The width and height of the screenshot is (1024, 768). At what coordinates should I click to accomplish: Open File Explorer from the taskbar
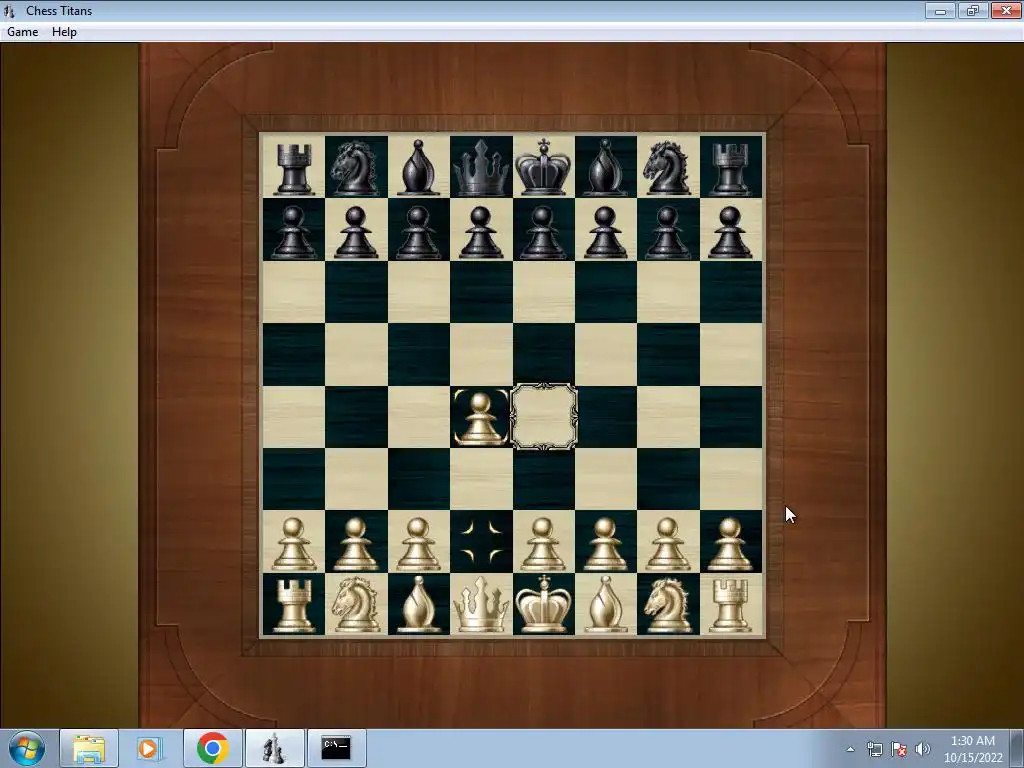click(89, 748)
